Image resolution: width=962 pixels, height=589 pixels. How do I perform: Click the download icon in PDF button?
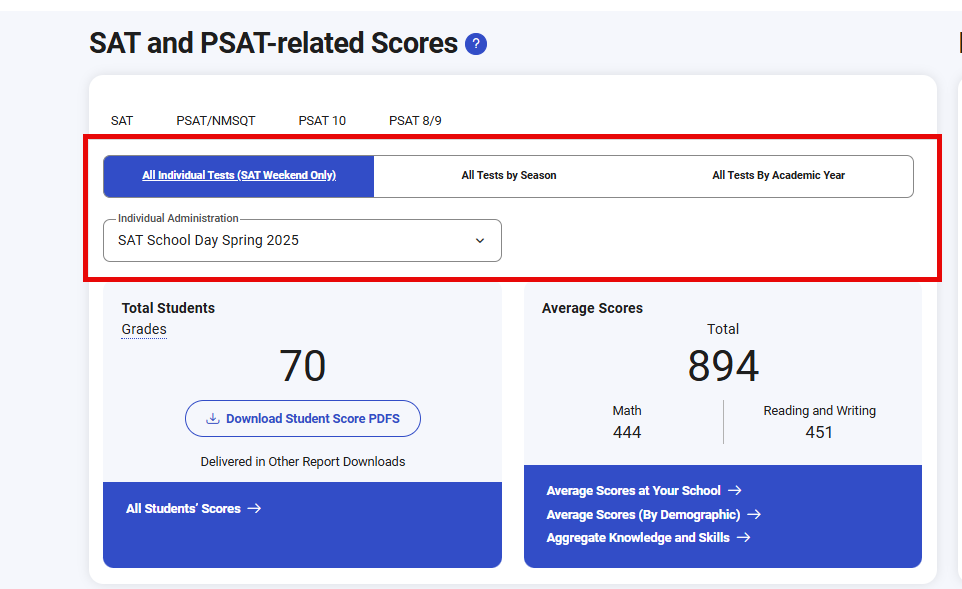tap(212, 419)
